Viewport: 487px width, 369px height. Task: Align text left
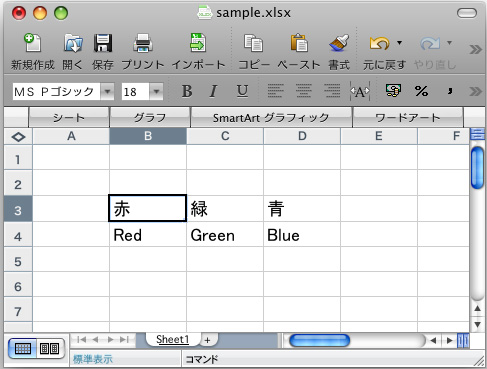276,91
